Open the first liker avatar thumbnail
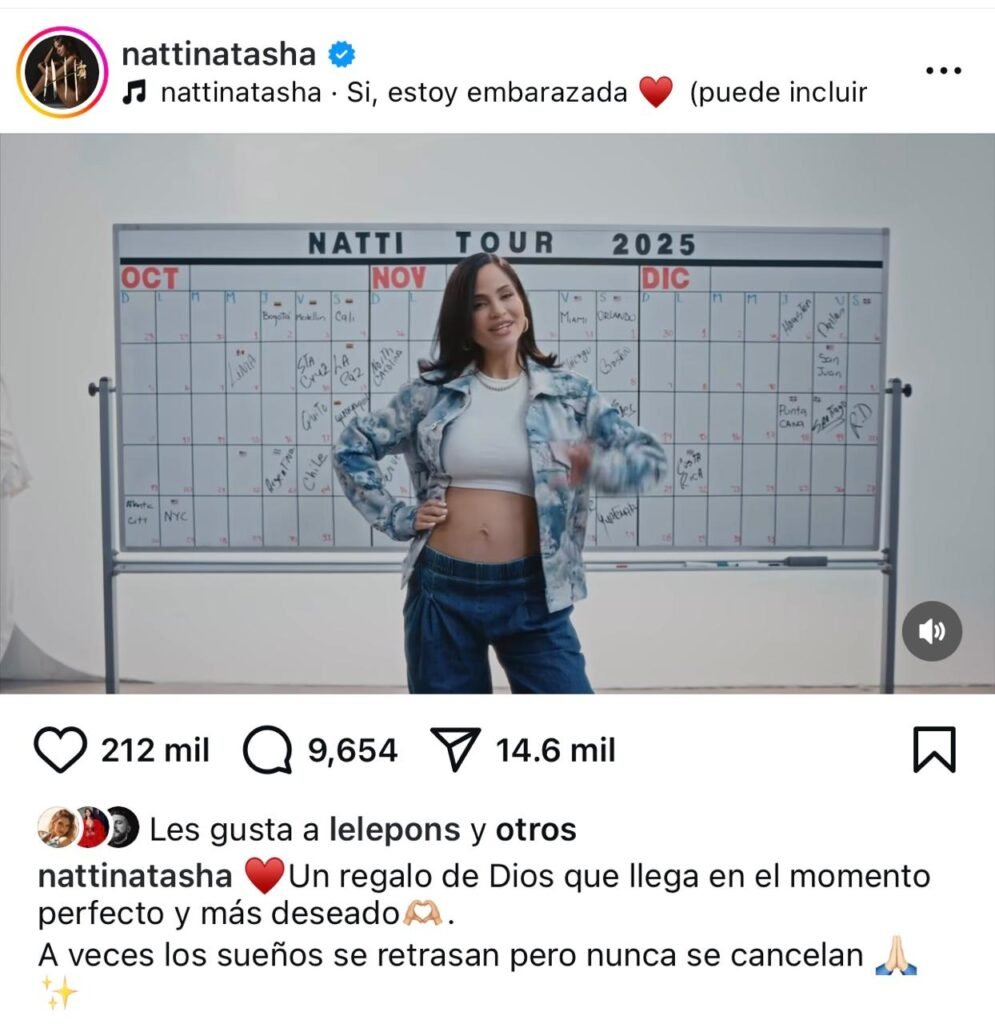 57,827
